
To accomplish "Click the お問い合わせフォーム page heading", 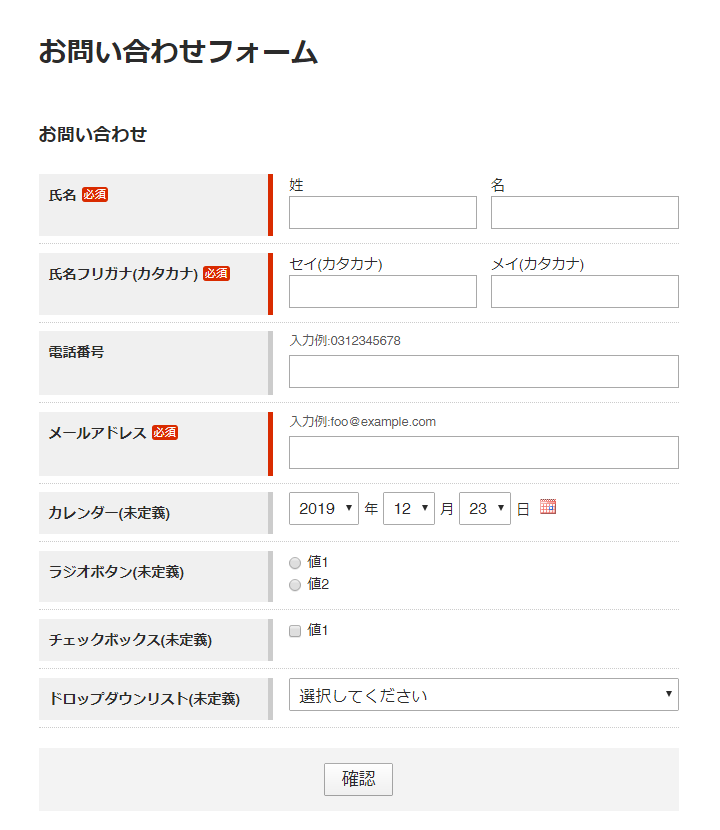I will coord(178,52).
